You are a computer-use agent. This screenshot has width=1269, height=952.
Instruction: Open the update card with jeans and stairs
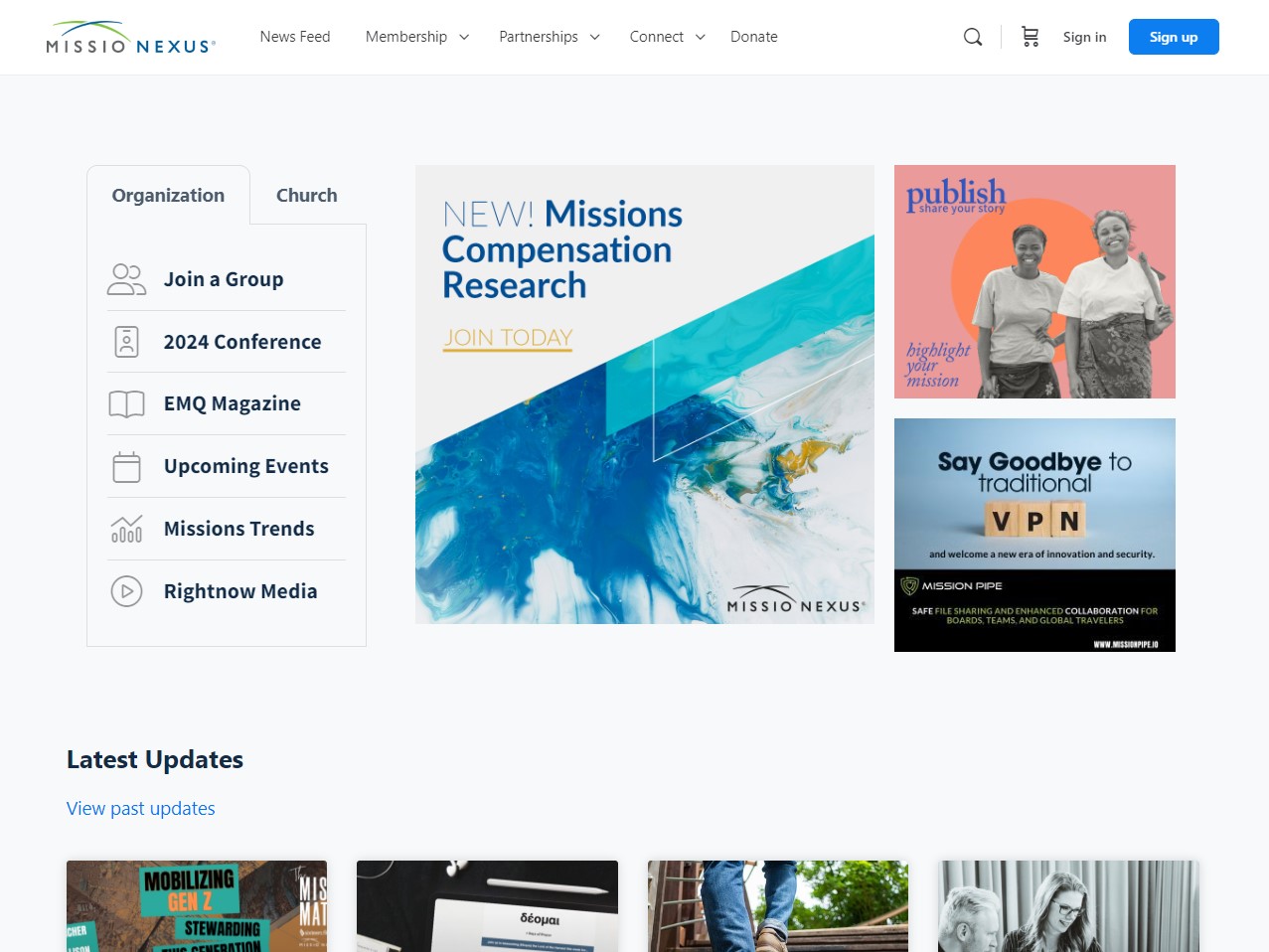(x=778, y=906)
